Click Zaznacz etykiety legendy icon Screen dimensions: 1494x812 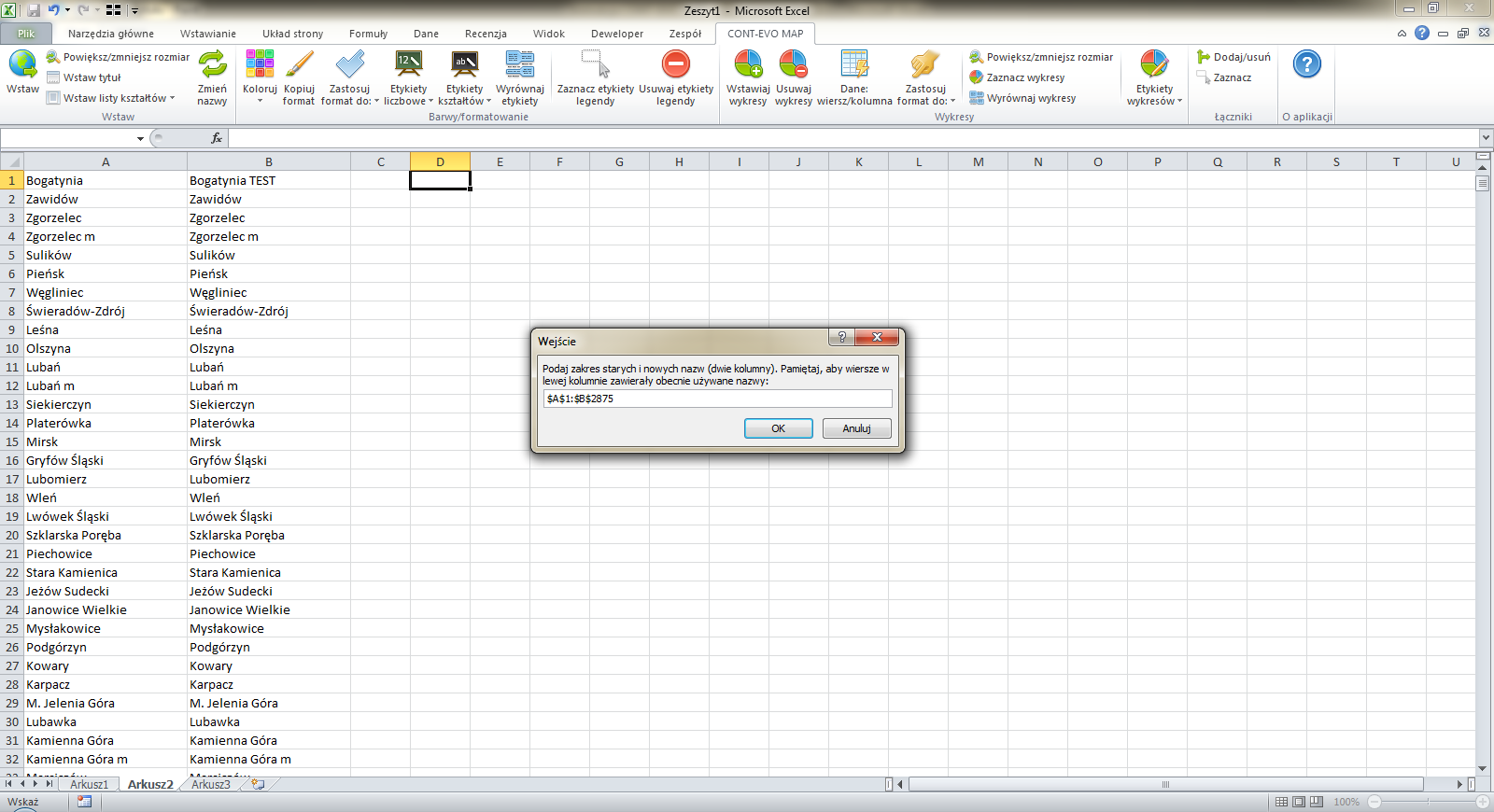[595, 64]
